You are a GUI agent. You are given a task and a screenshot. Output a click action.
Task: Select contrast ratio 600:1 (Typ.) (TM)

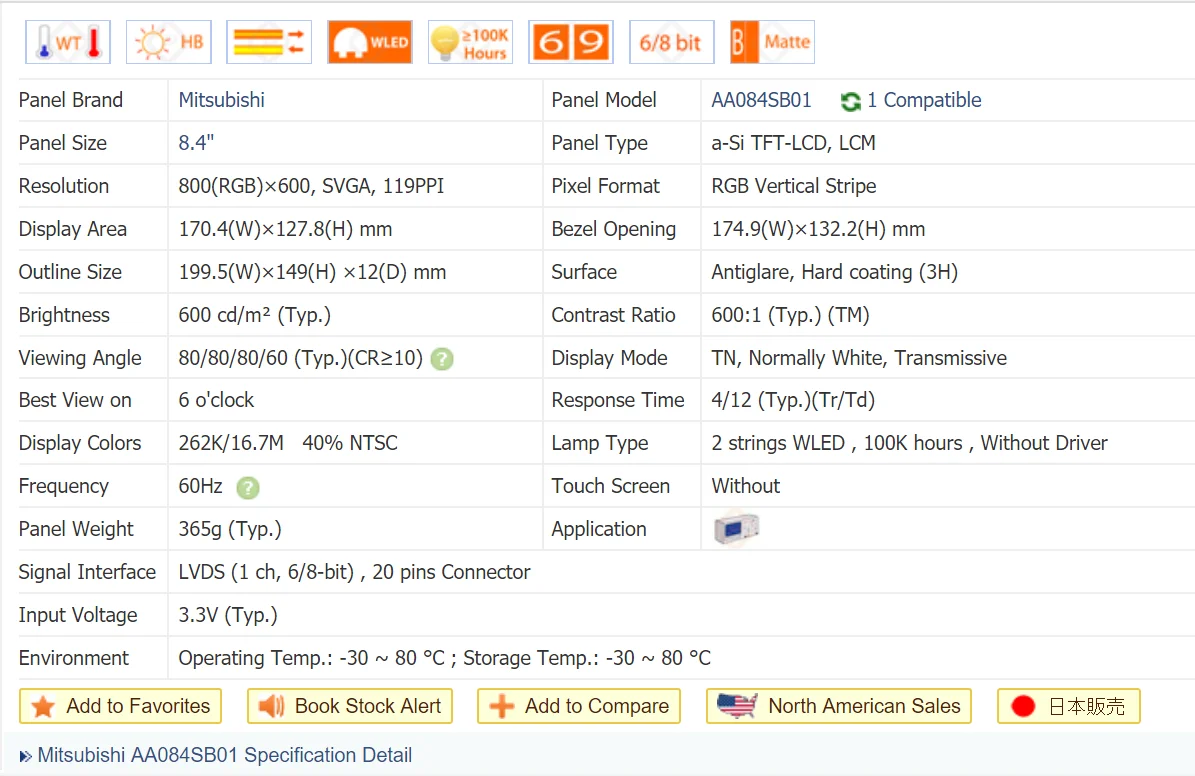coord(790,315)
